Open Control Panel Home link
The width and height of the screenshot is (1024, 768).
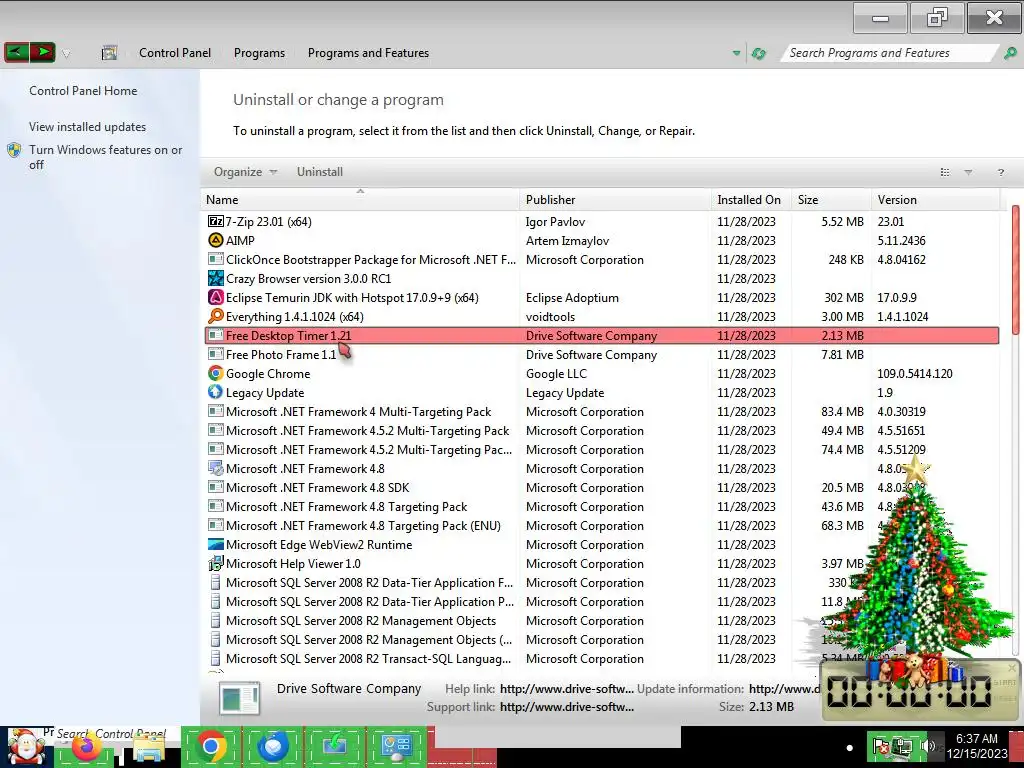83,91
